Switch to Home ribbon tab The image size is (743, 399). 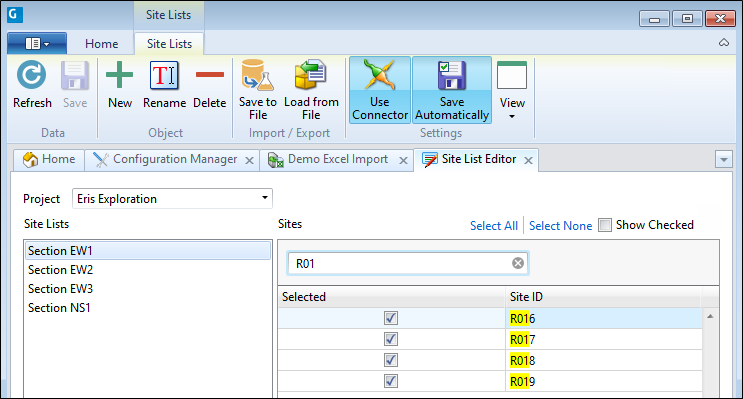101,44
